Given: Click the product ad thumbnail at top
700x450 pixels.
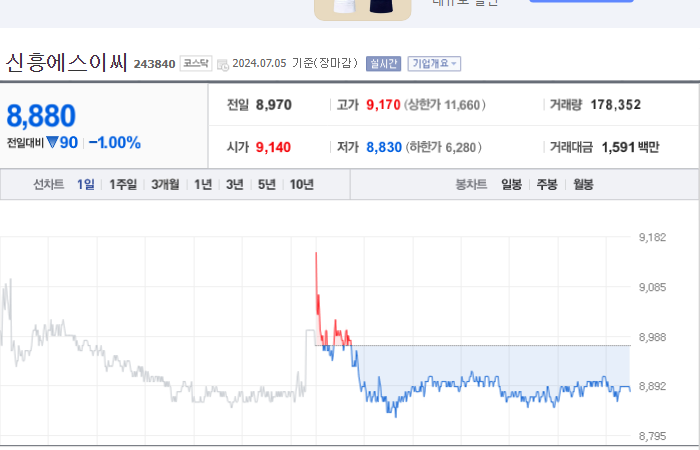Looking at the screenshot, I should 362,9.
